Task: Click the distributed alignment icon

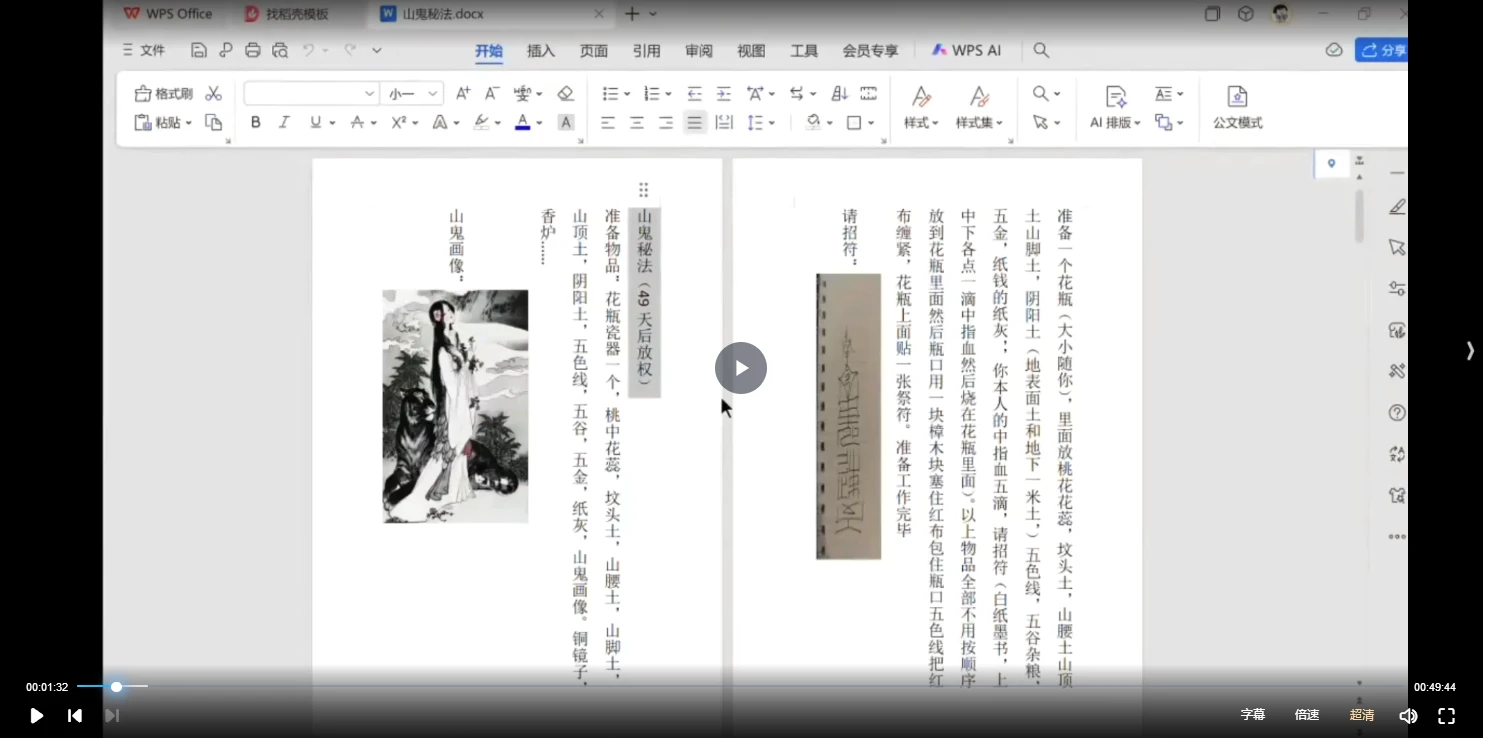Action: pyautogui.click(x=724, y=122)
